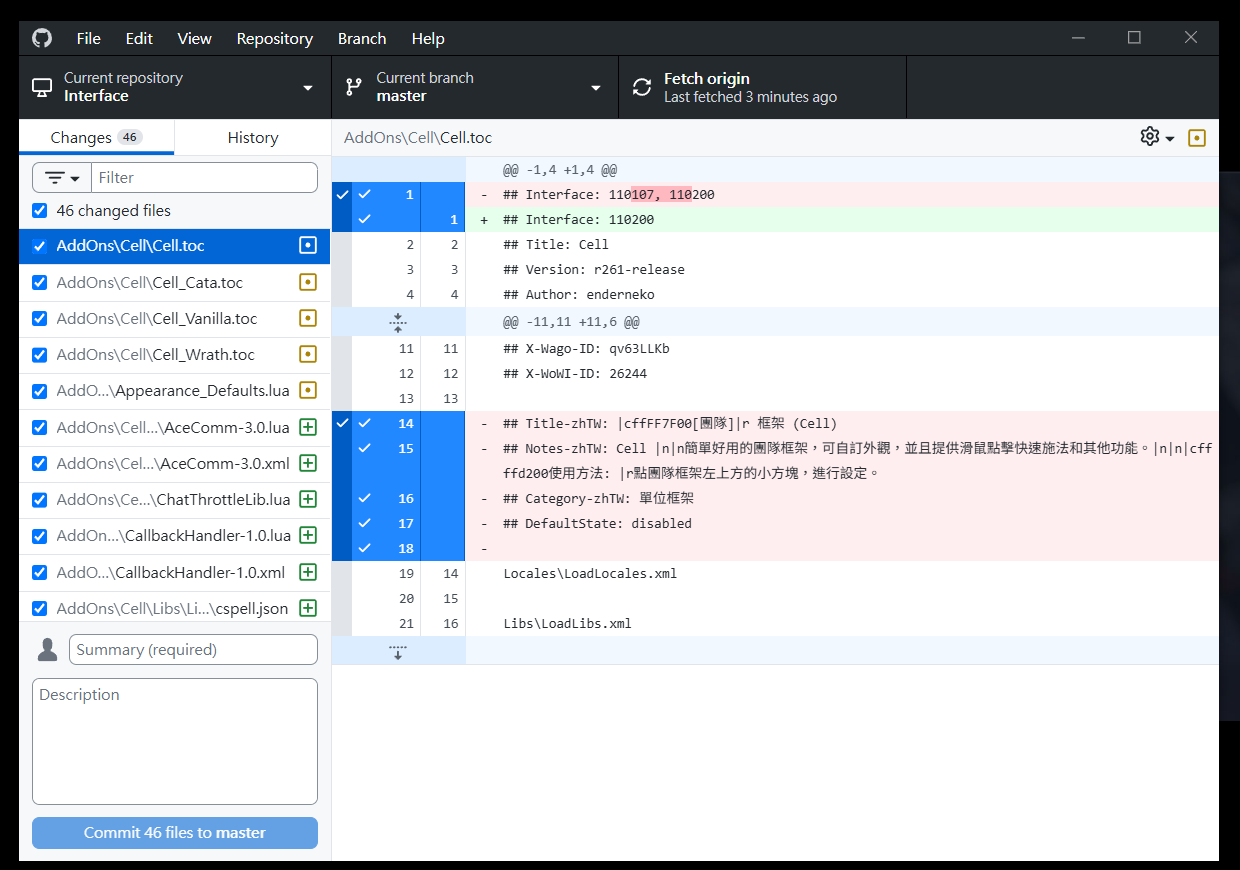Focus the commit Description text area
The width and height of the screenshot is (1240, 870).
tap(175, 741)
